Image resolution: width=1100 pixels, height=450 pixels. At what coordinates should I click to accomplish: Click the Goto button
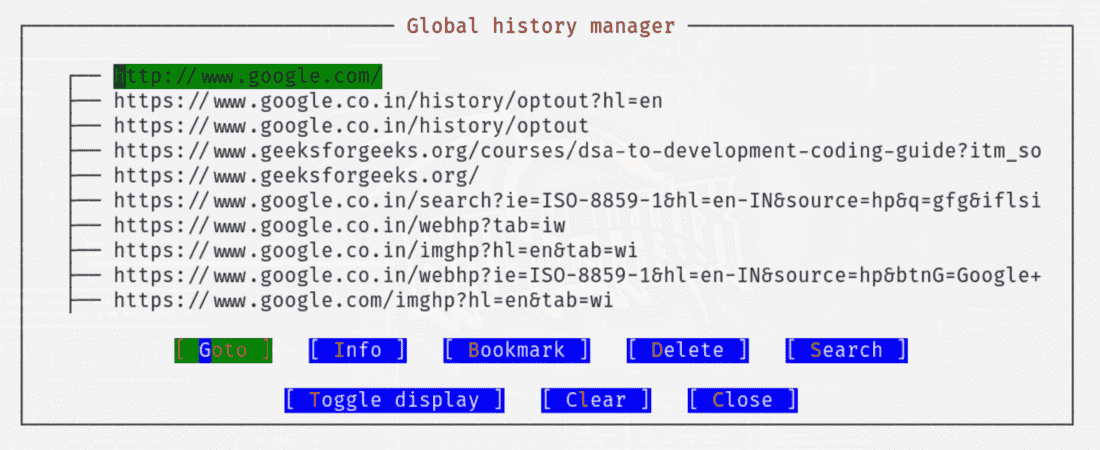pyautogui.click(x=223, y=350)
